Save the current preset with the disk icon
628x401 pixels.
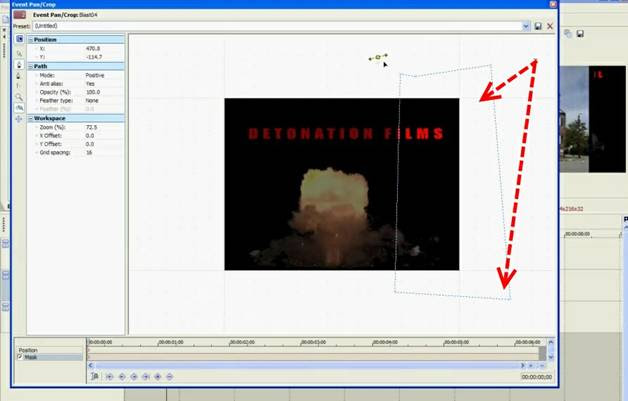pyautogui.click(x=538, y=26)
